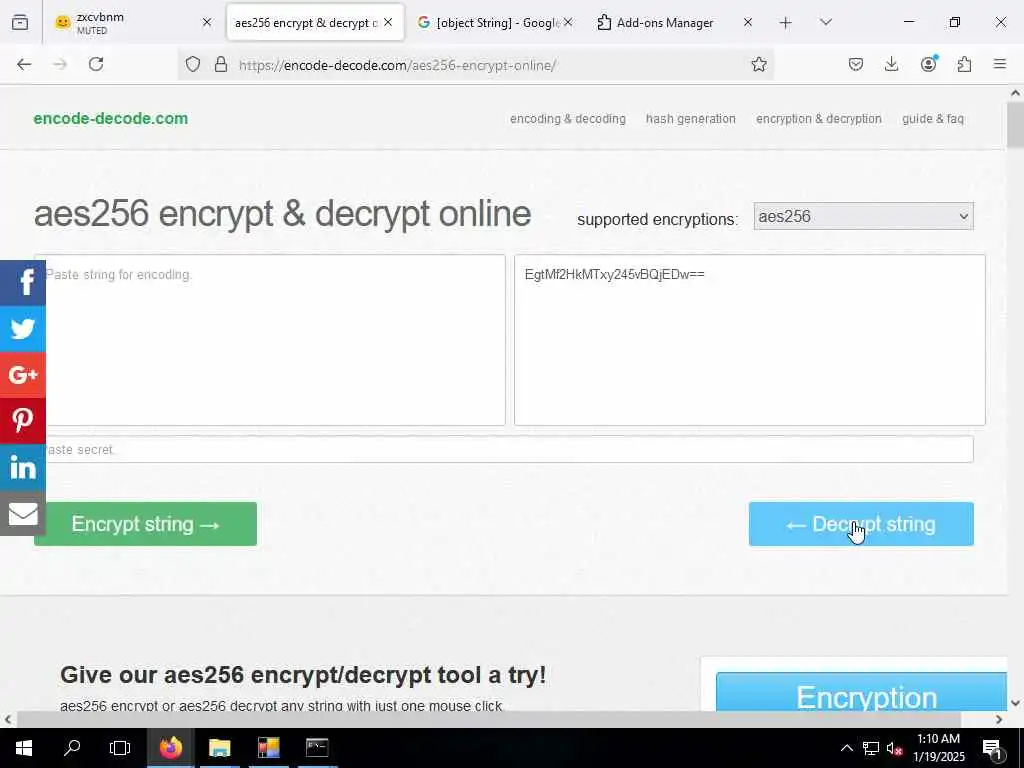Viewport: 1024px width, 768px height.
Task: Share page via Twitter sidebar icon
Action: (x=23, y=328)
